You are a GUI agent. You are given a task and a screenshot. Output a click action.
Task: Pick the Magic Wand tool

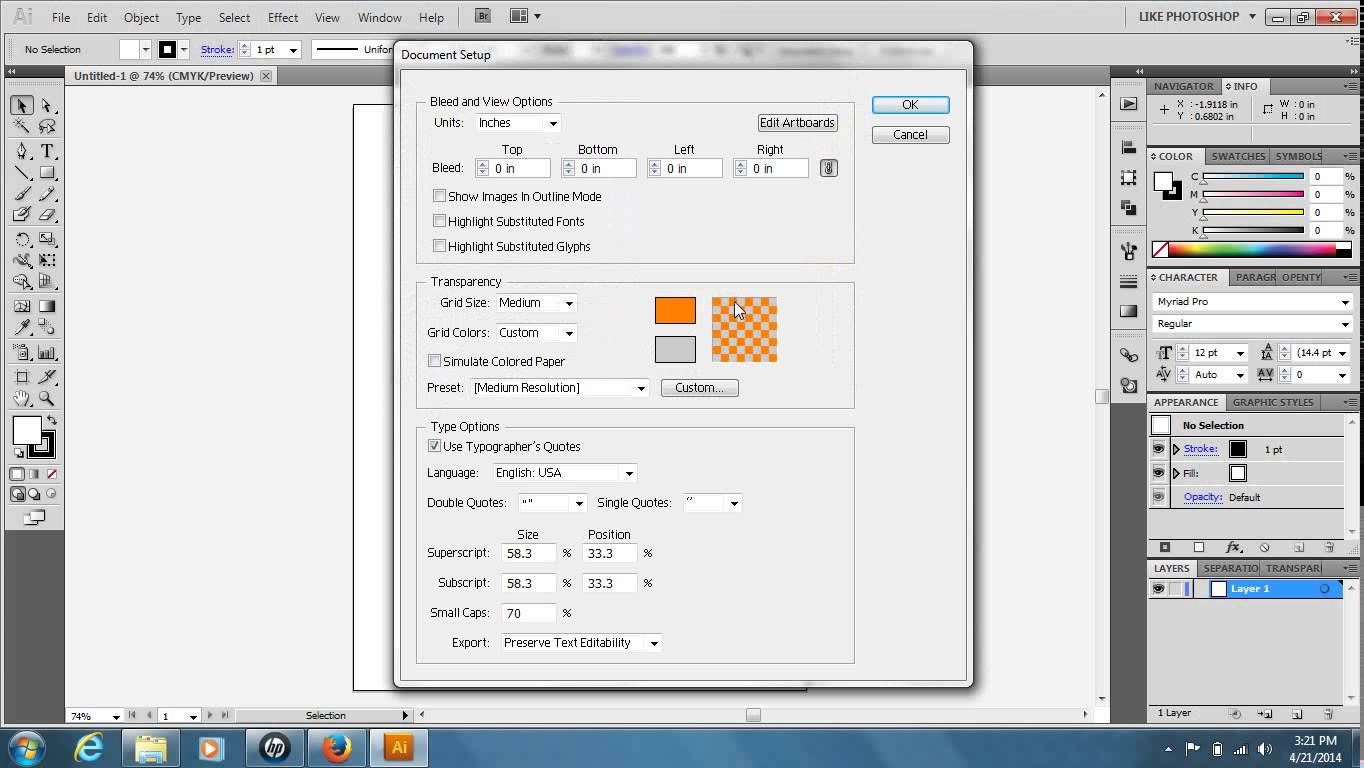[x=22, y=127]
